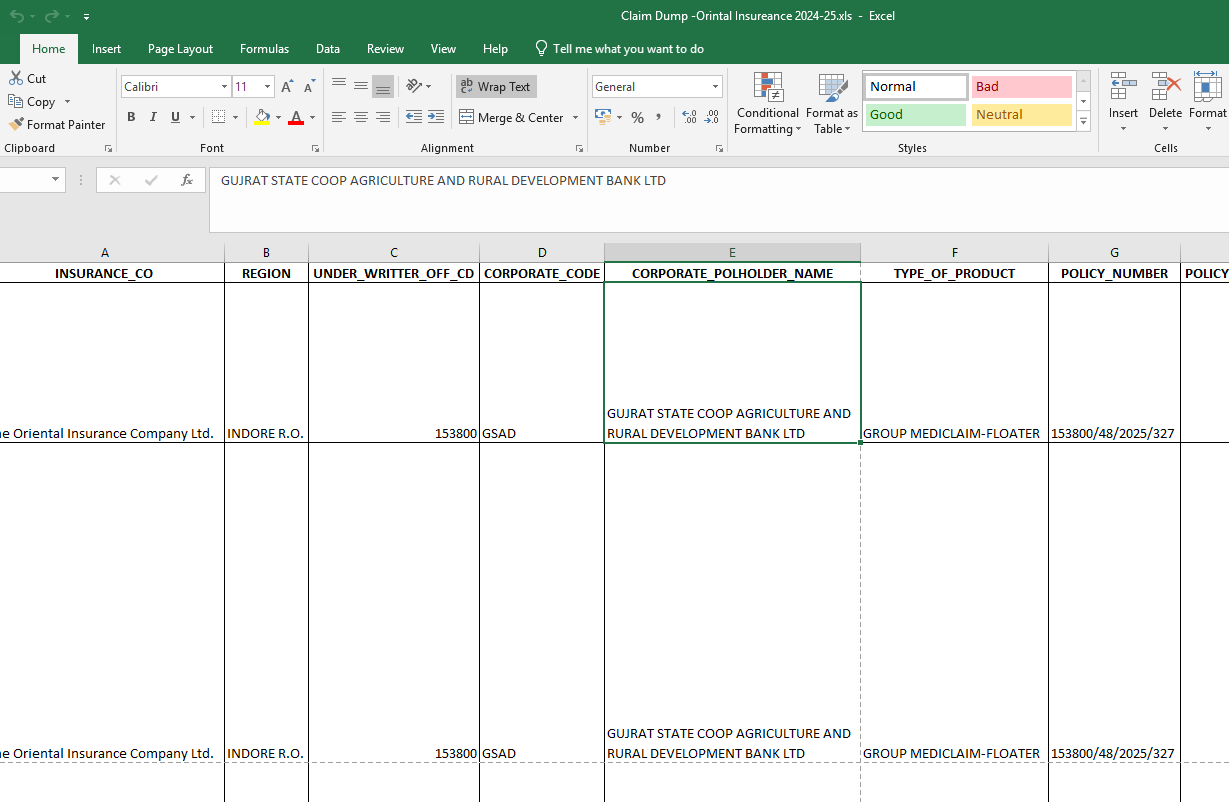Select Middle Align icon

tap(361, 87)
